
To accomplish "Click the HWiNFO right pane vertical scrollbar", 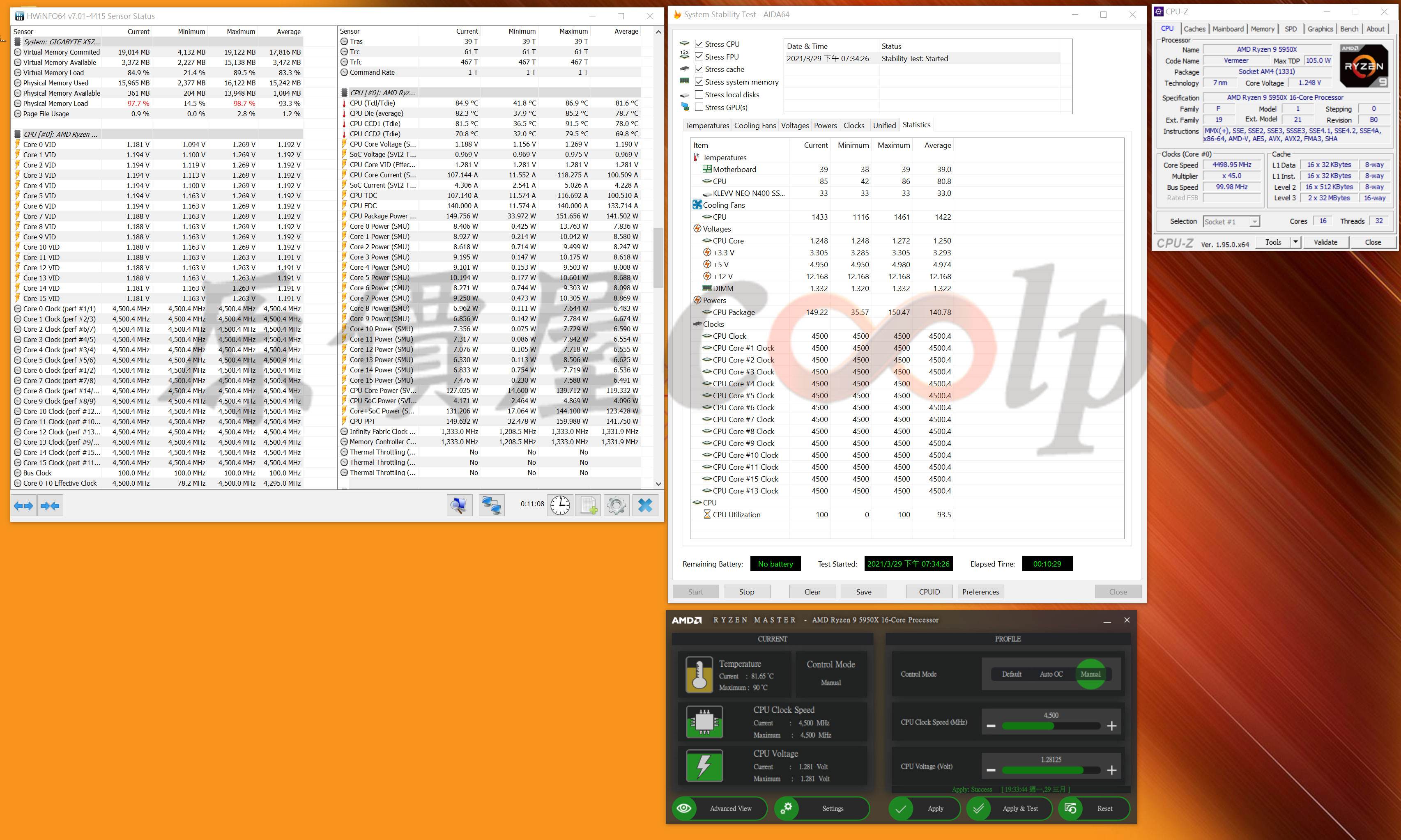I will coord(658,257).
